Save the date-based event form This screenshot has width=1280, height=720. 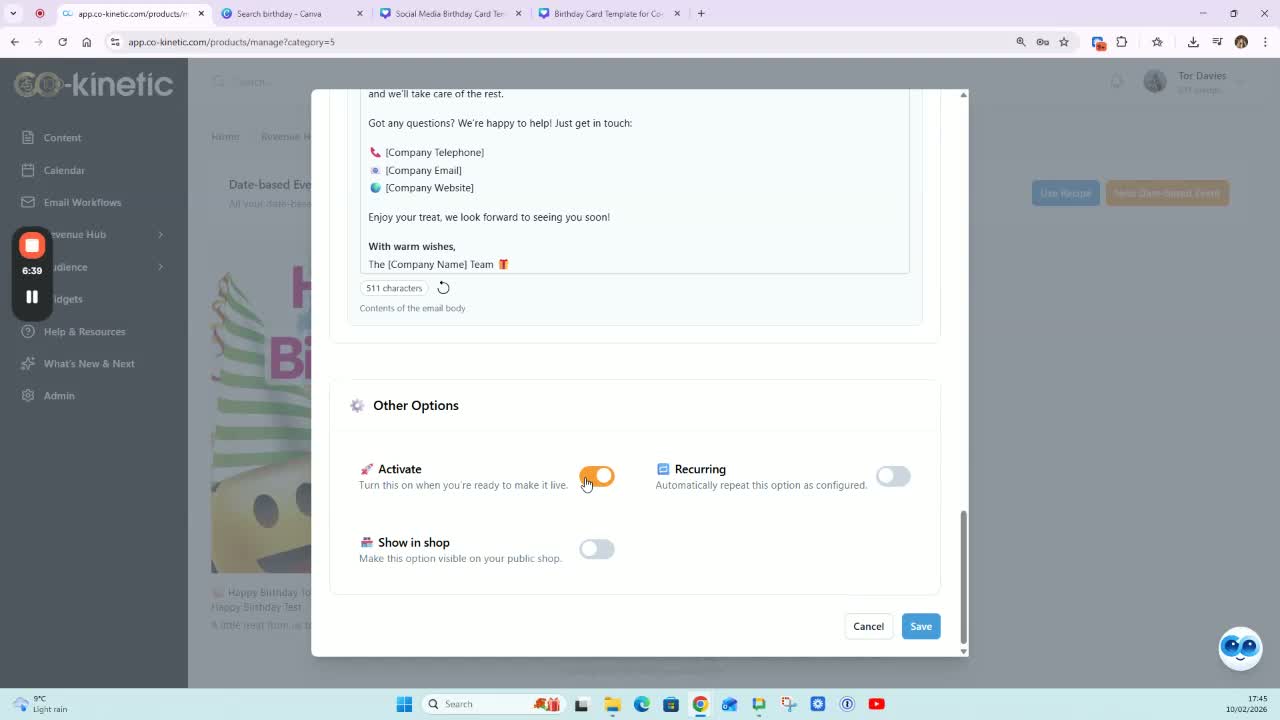tap(921, 626)
